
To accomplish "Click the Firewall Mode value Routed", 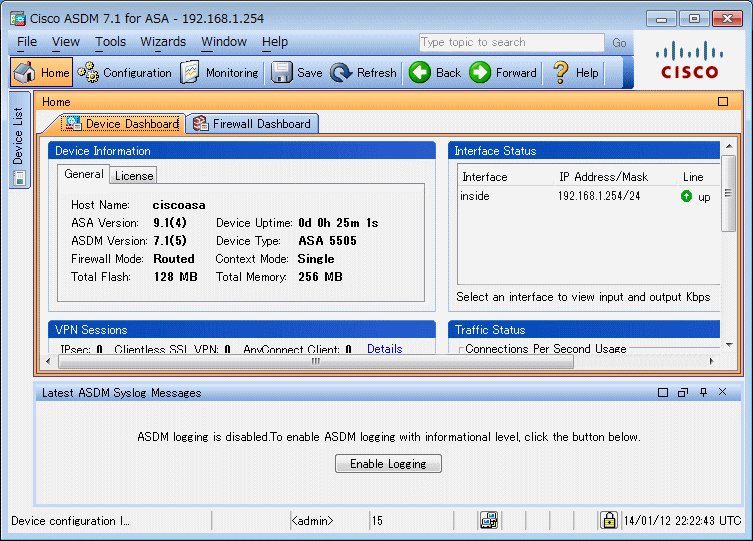I will [x=174, y=259].
